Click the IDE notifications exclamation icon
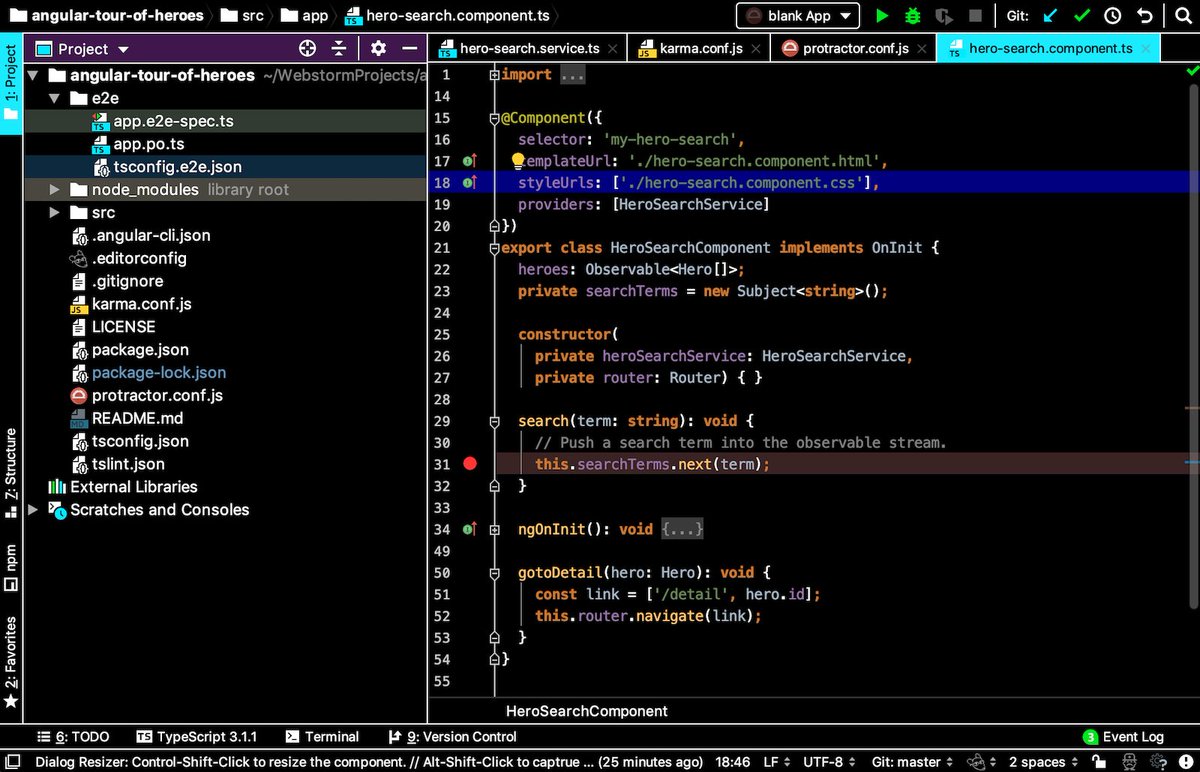The height and width of the screenshot is (772, 1200). click(x=1186, y=762)
